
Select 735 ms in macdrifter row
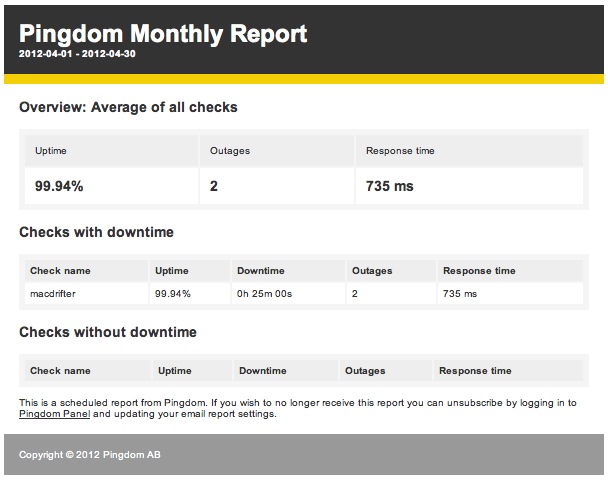coord(460,294)
